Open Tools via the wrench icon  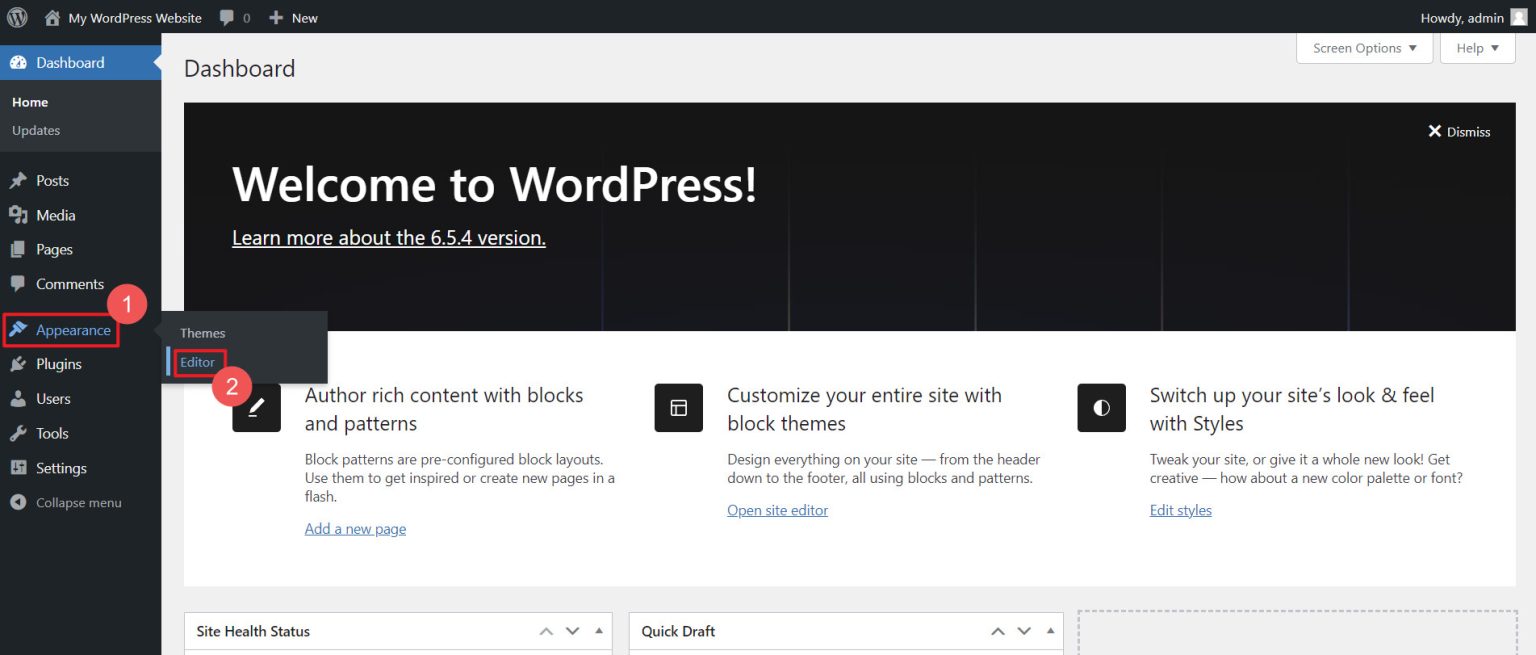click(x=20, y=433)
